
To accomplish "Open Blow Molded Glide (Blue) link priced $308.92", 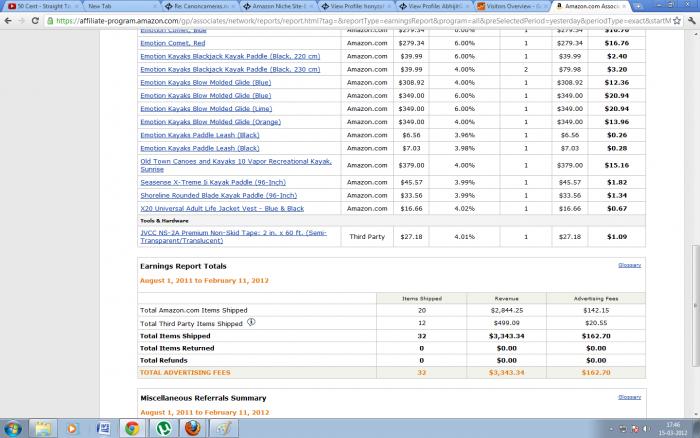I will (x=205, y=83).
